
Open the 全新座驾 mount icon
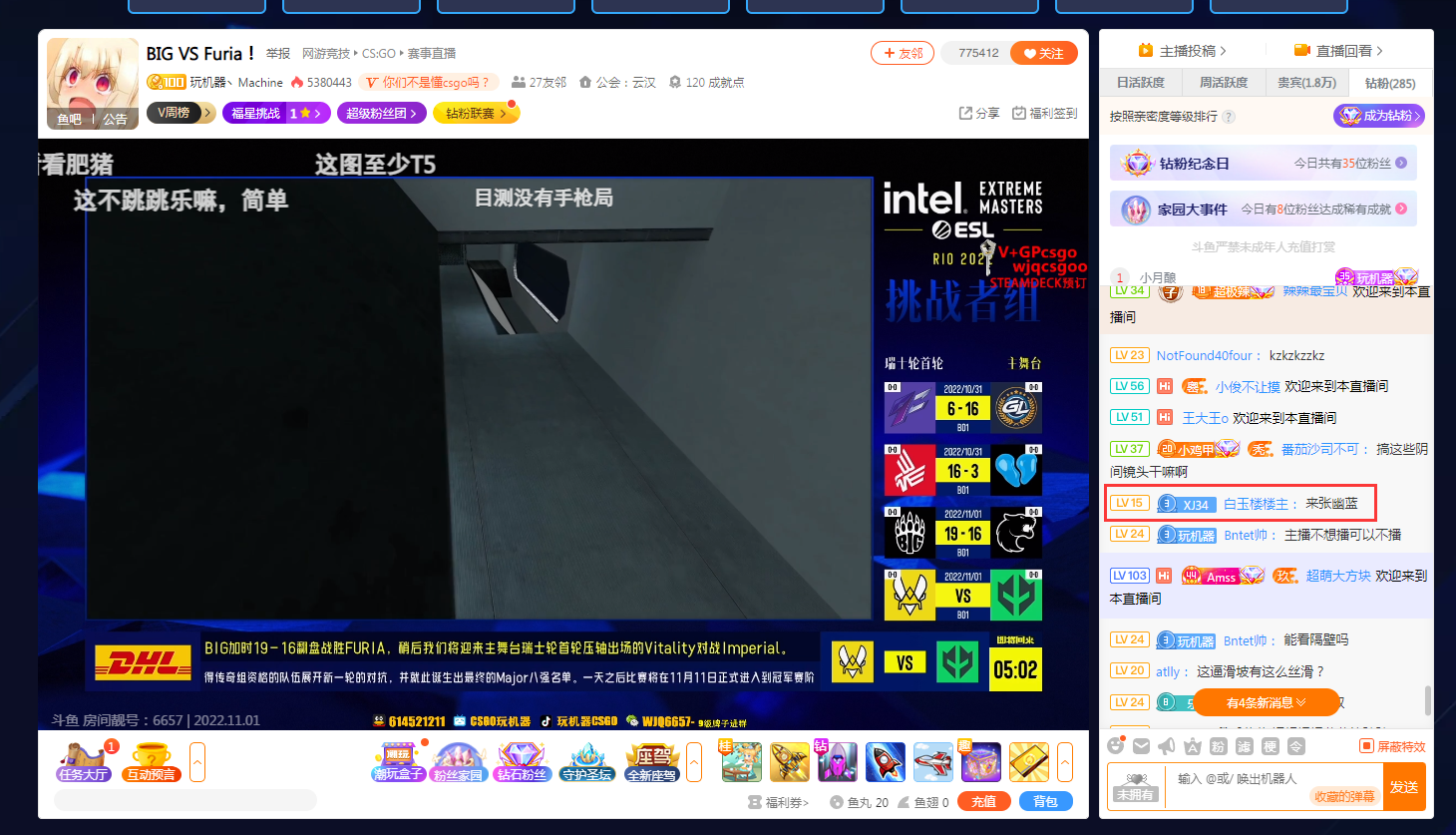point(652,761)
